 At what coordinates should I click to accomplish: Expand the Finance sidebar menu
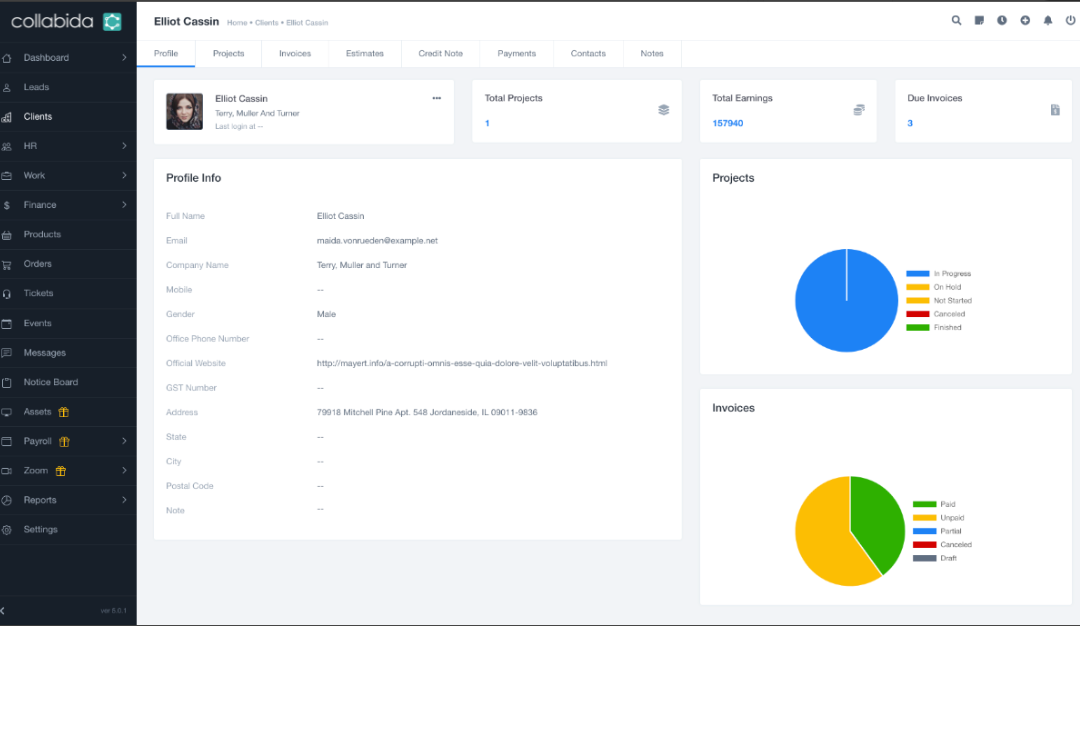[x=124, y=205]
